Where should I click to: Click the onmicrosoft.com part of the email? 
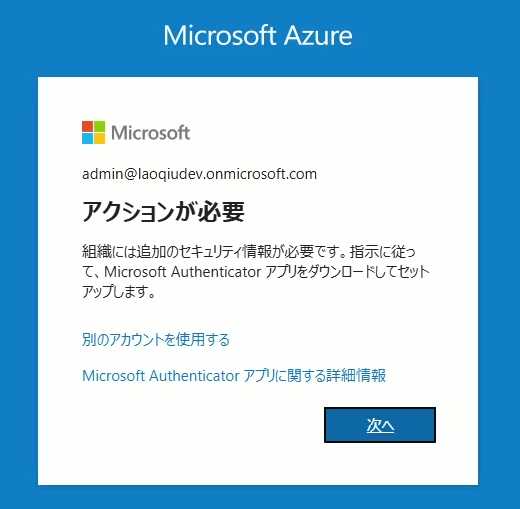coord(262,174)
